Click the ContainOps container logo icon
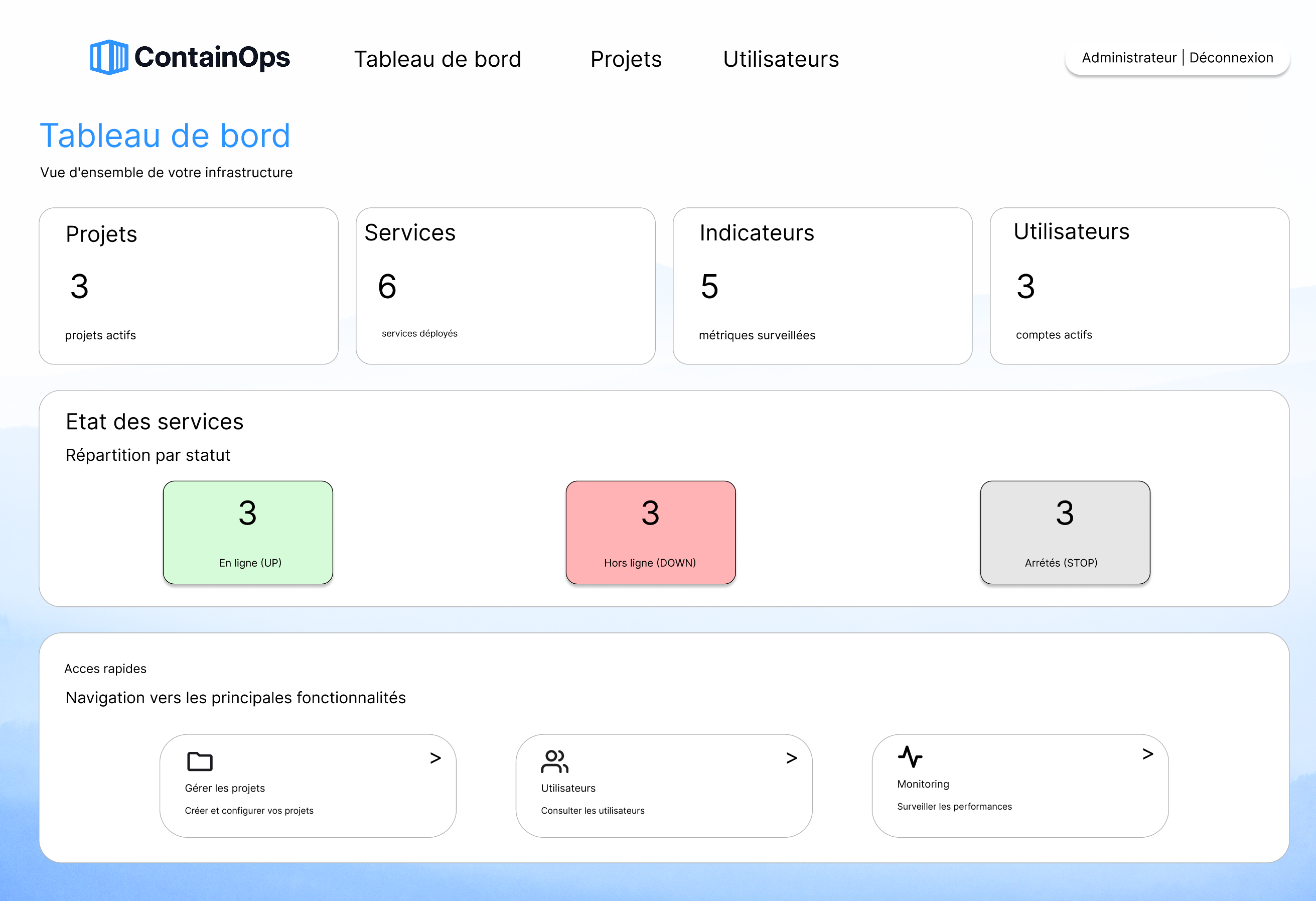This screenshot has width=1316, height=901. click(109, 57)
